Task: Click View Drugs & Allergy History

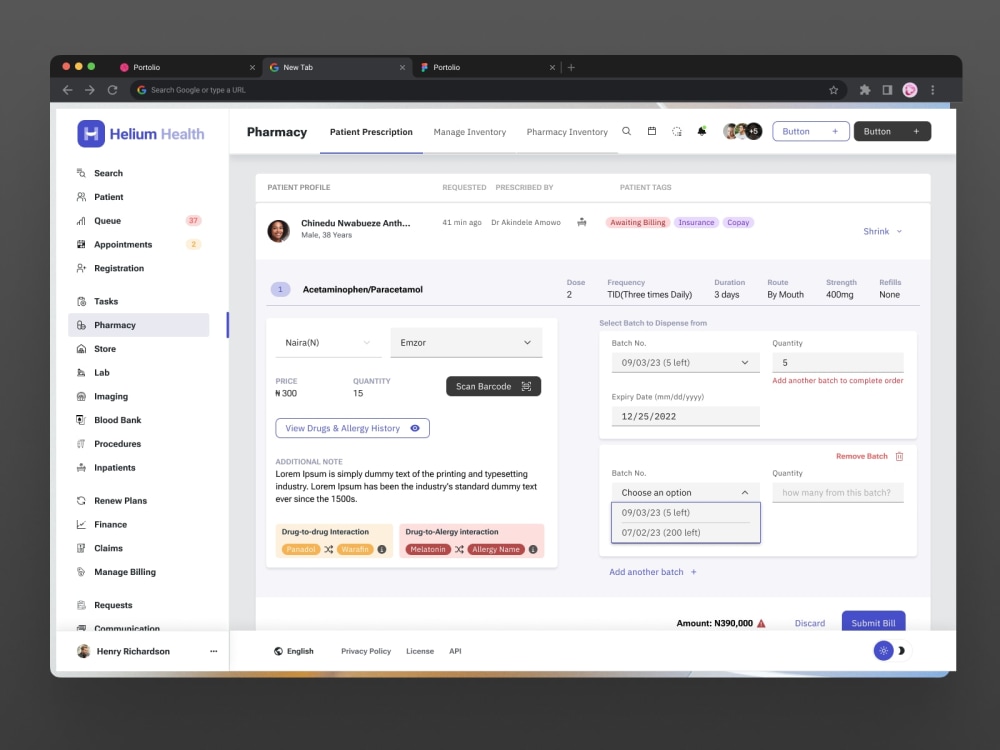Action: tap(353, 429)
